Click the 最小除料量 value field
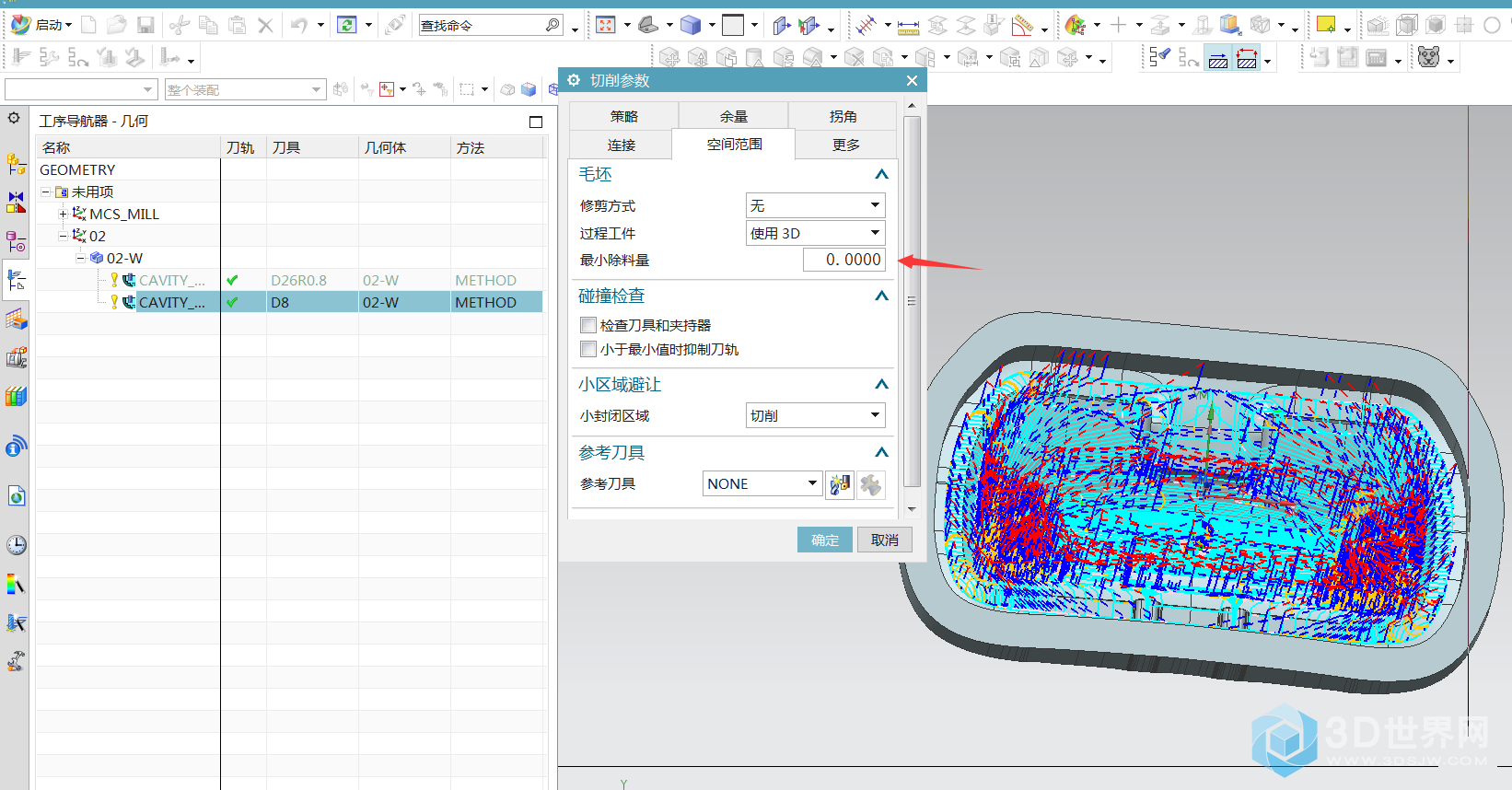The image size is (1512, 790). click(843, 260)
